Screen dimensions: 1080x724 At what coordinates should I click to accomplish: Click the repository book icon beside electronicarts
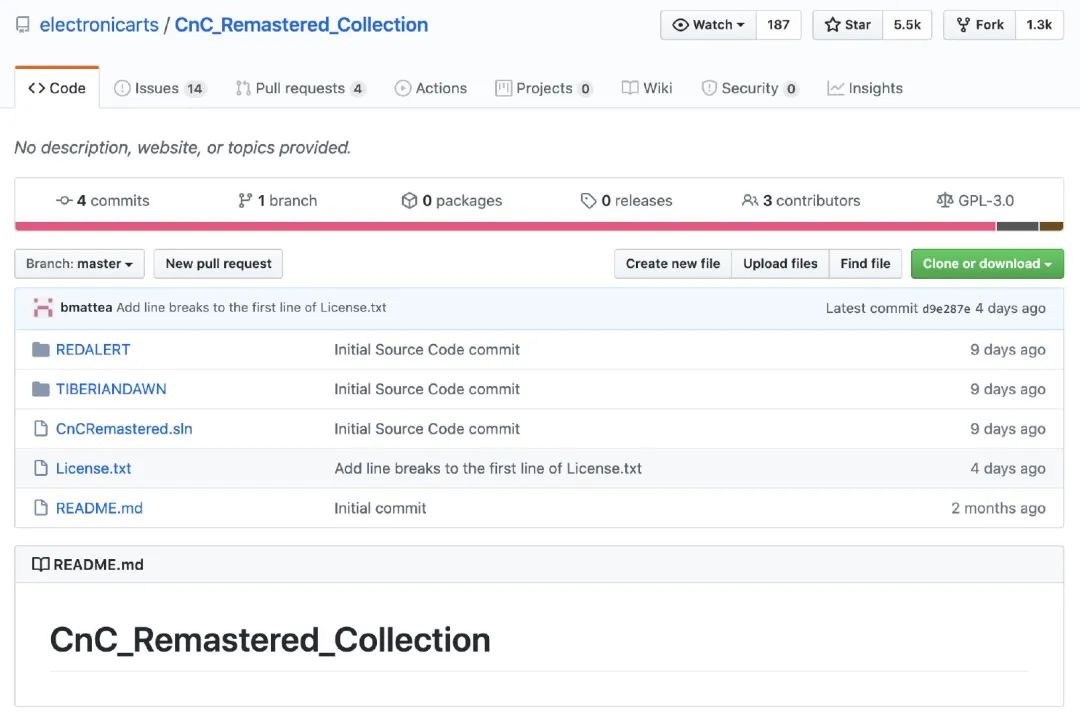click(23, 25)
